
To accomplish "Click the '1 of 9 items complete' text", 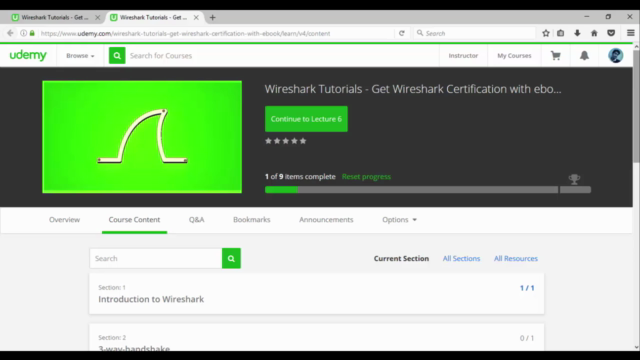I will pyautogui.click(x=300, y=177).
